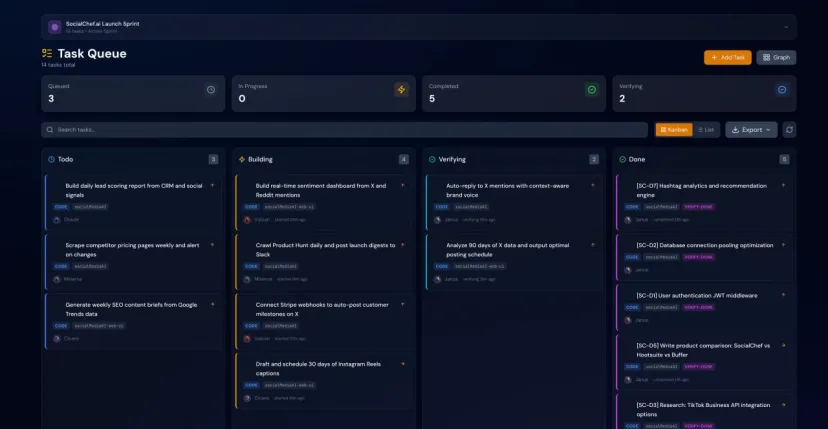The width and height of the screenshot is (828, 429).
Task: Click priority arrow on Crawl Product Hunt card
Action: pyautogui.click(x=403, y=245)
